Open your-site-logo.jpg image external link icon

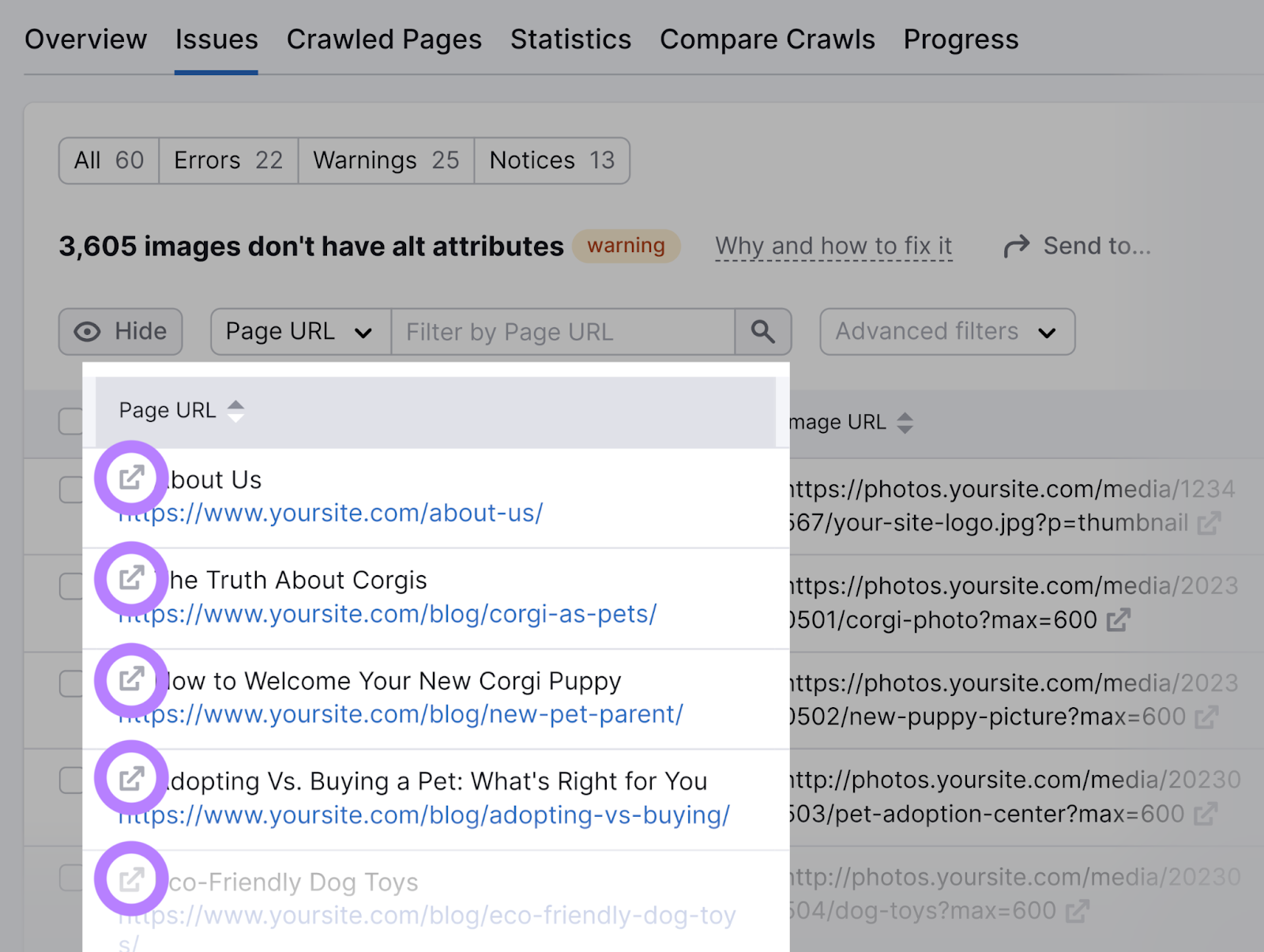[1209, 523]
